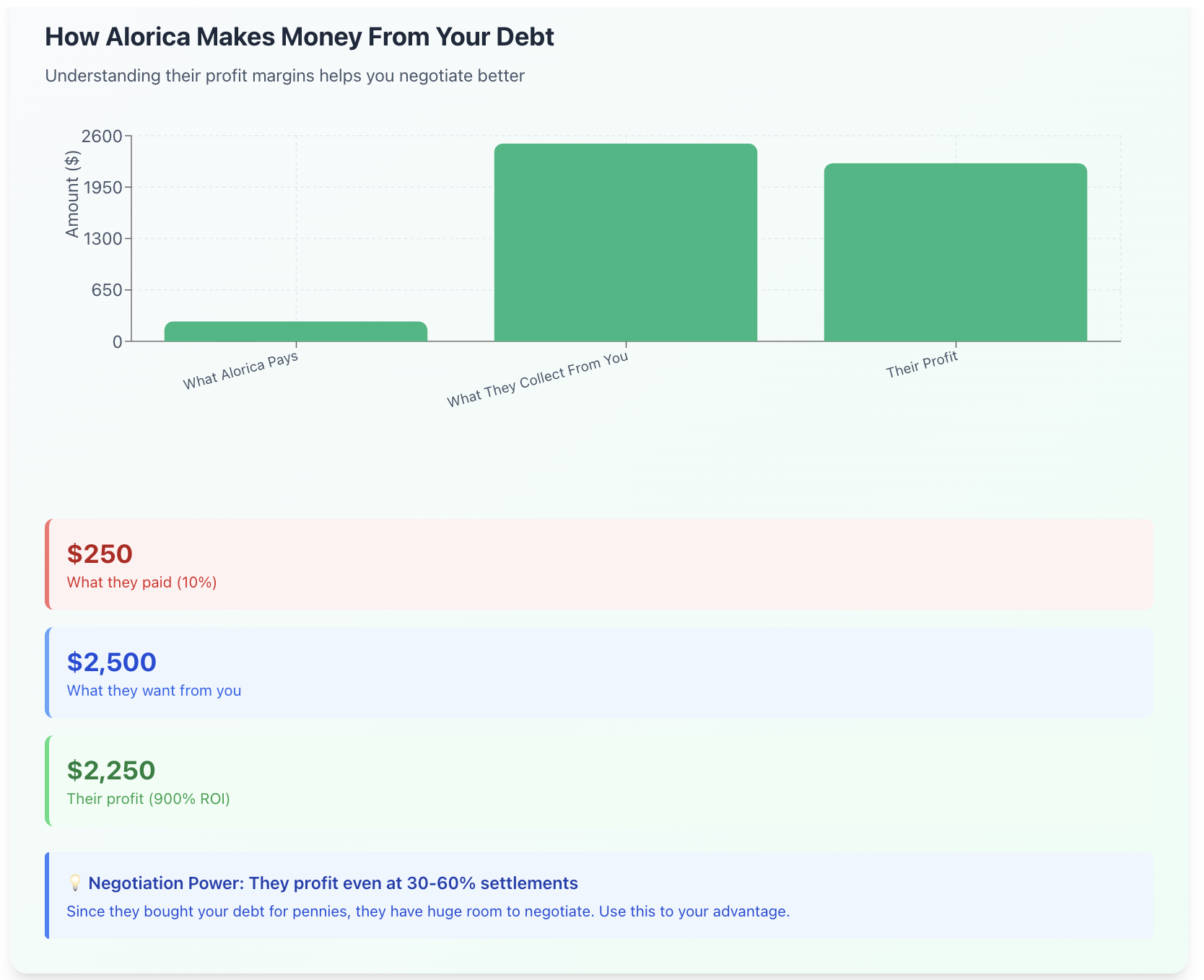Click the heading 'How Alorica Makes Money From Your Debt'
1204x980 pixels.
point(300,37)
